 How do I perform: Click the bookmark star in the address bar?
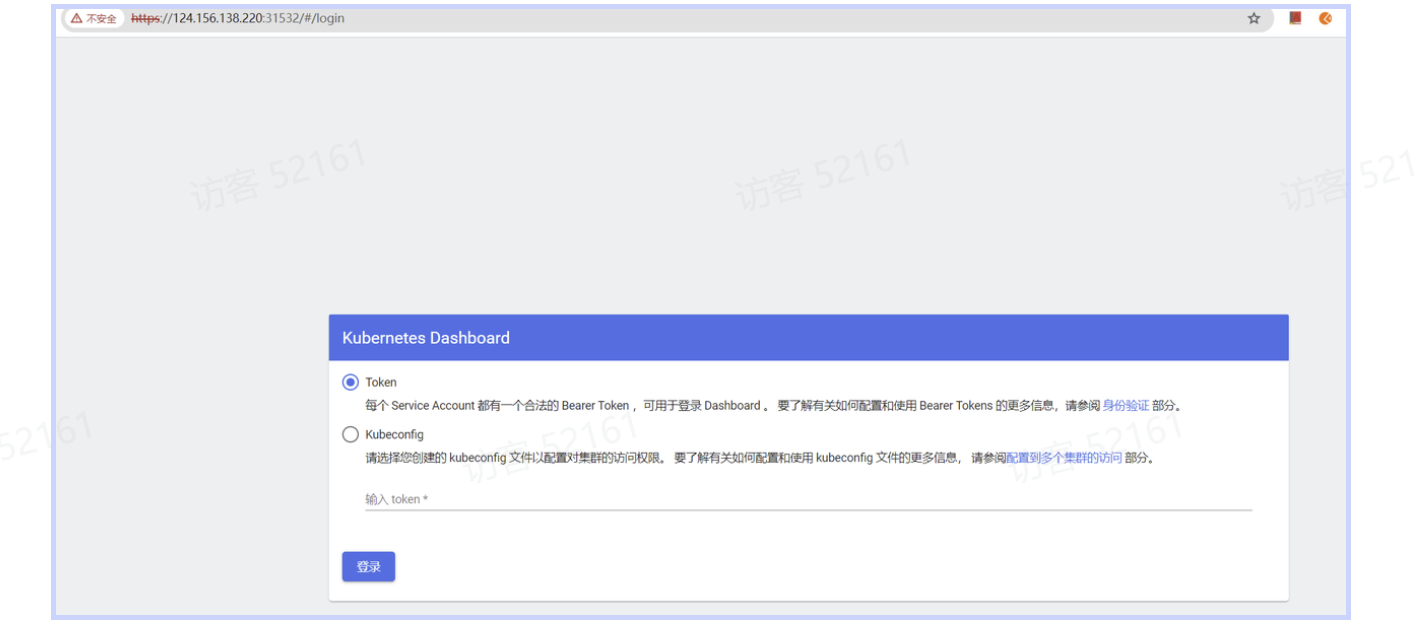point(1253,18)
